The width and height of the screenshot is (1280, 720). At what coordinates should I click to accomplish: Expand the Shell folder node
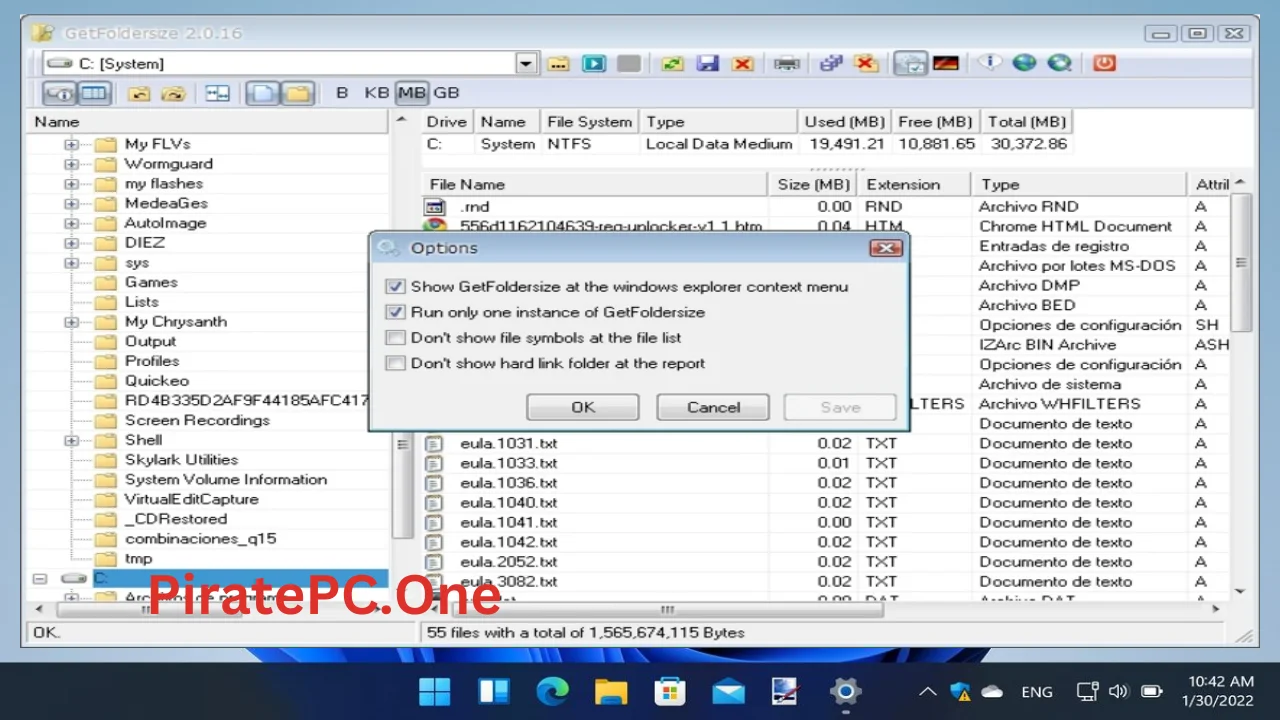pos(71,440)
